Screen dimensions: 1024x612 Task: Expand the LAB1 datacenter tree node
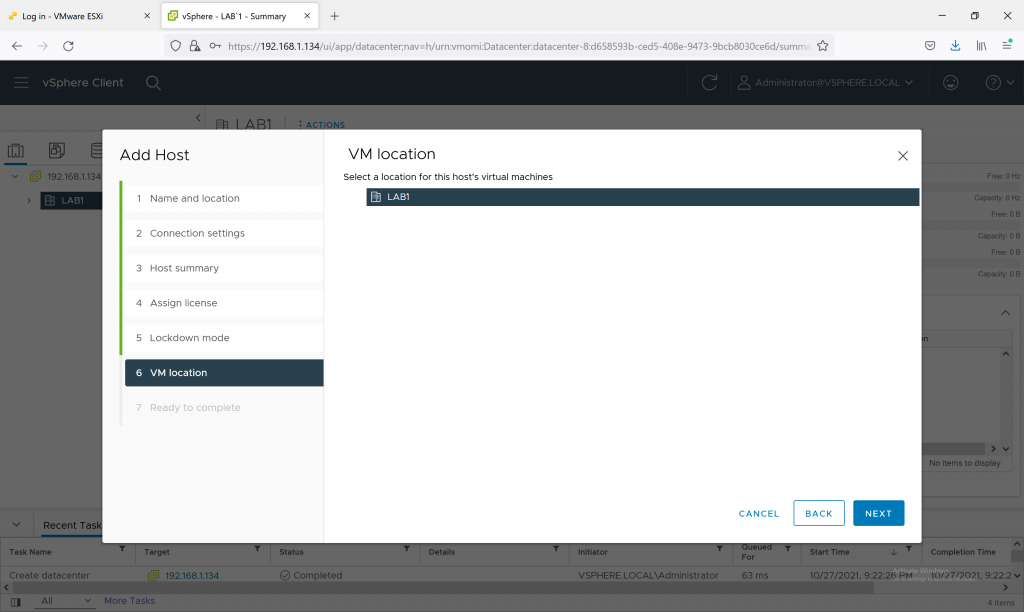[x=29, y=201]
